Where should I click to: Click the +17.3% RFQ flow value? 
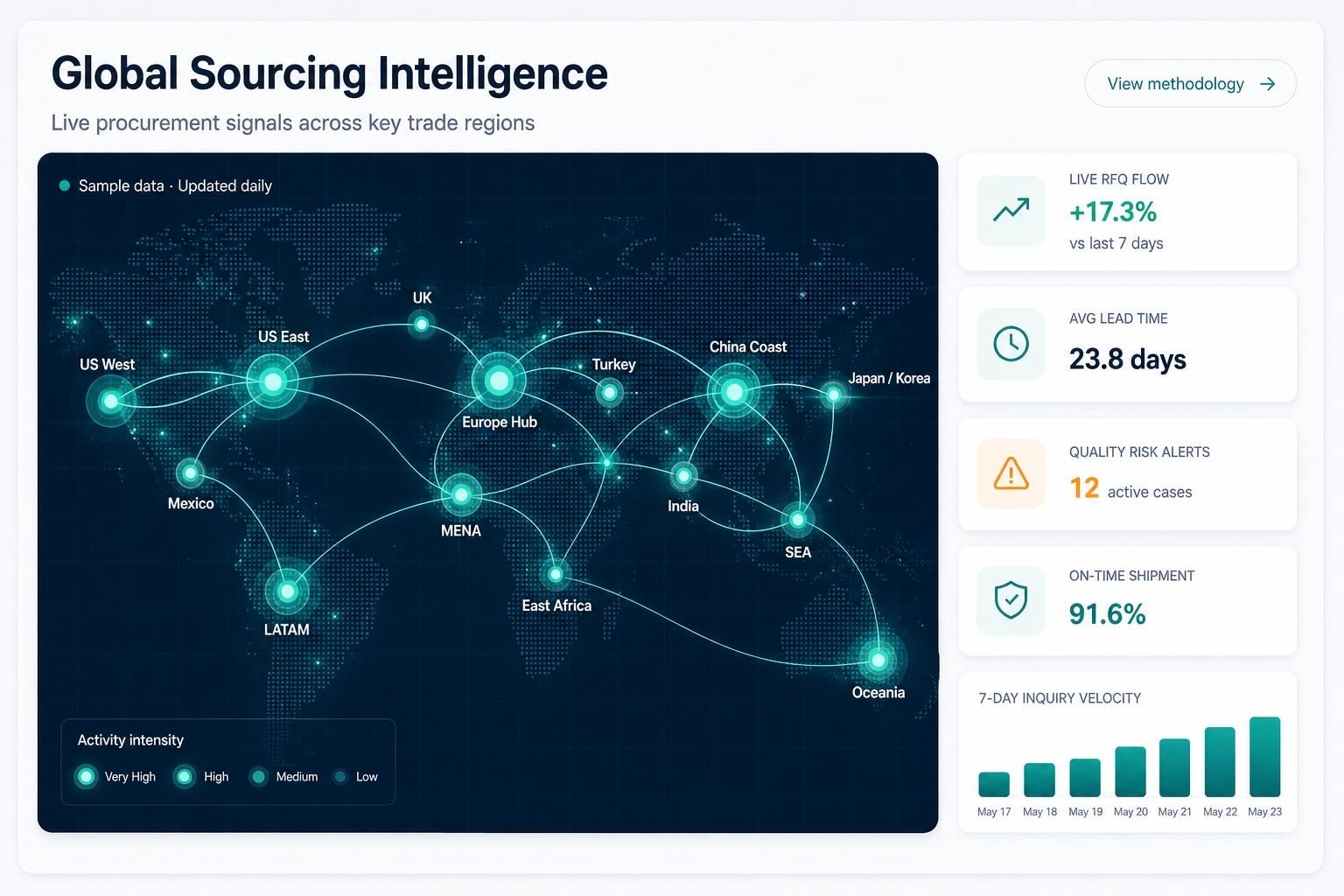point(1113,212)
